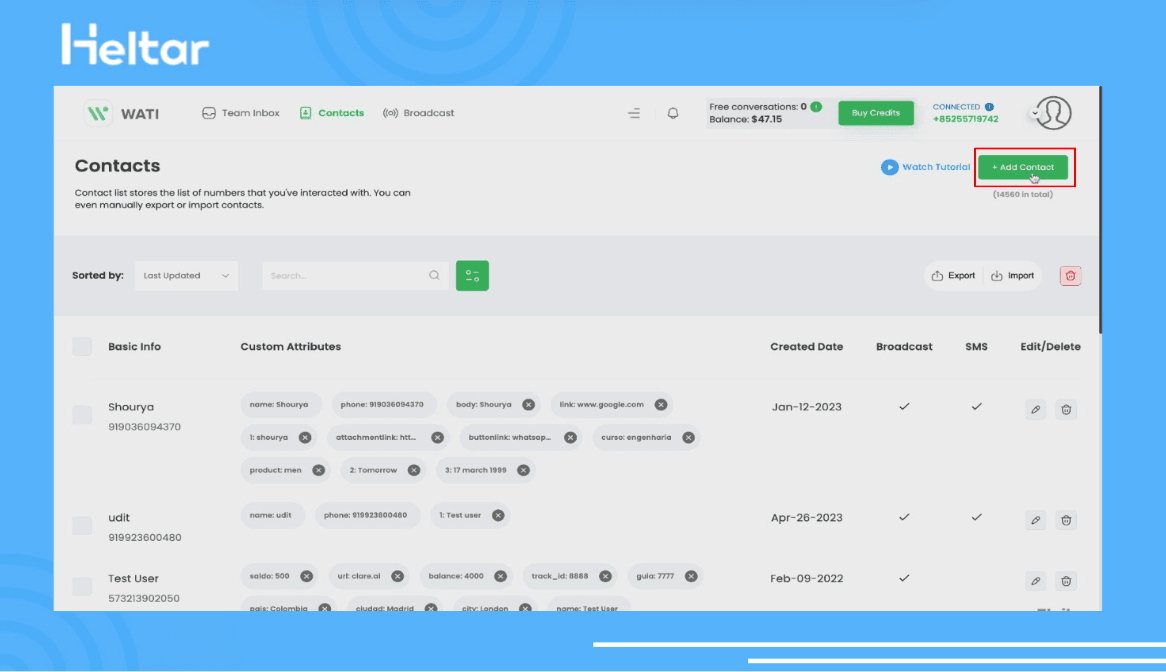Click the red trash icon in the toolbar
1166x672 pixels.
[x=1070, y=275]
